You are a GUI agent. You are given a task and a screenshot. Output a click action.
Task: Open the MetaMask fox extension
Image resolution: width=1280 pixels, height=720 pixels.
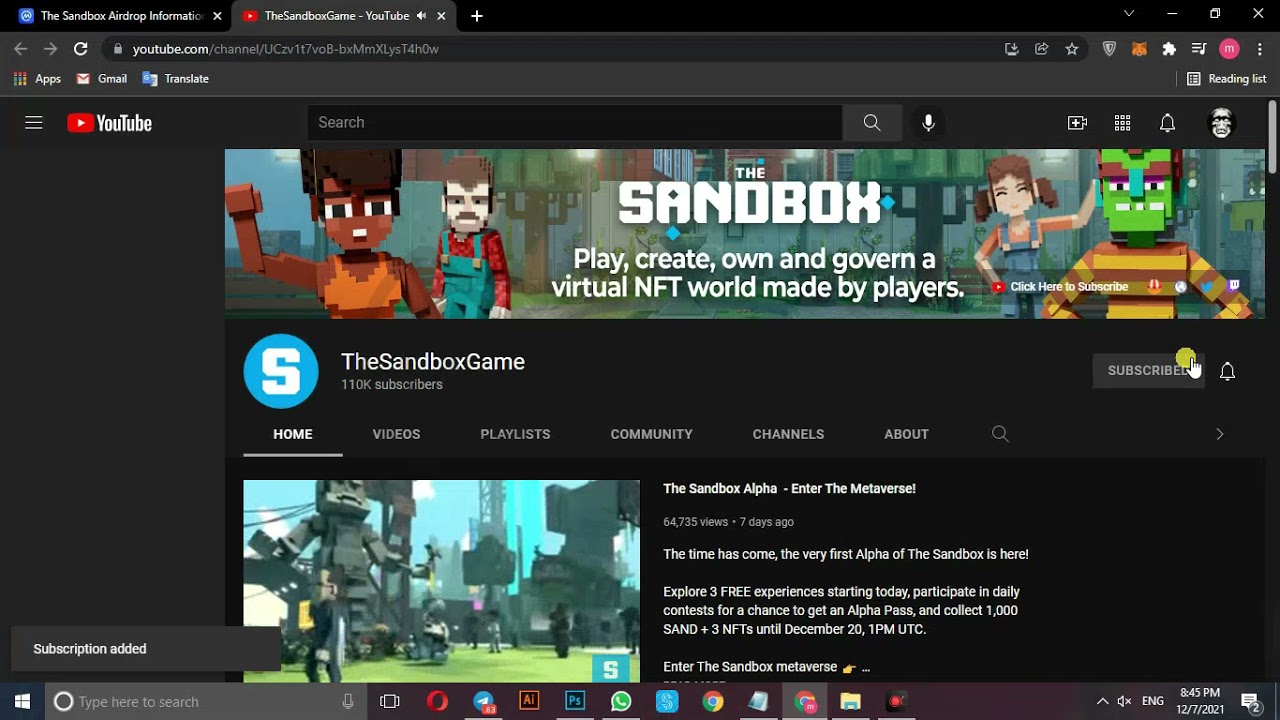1139,49
